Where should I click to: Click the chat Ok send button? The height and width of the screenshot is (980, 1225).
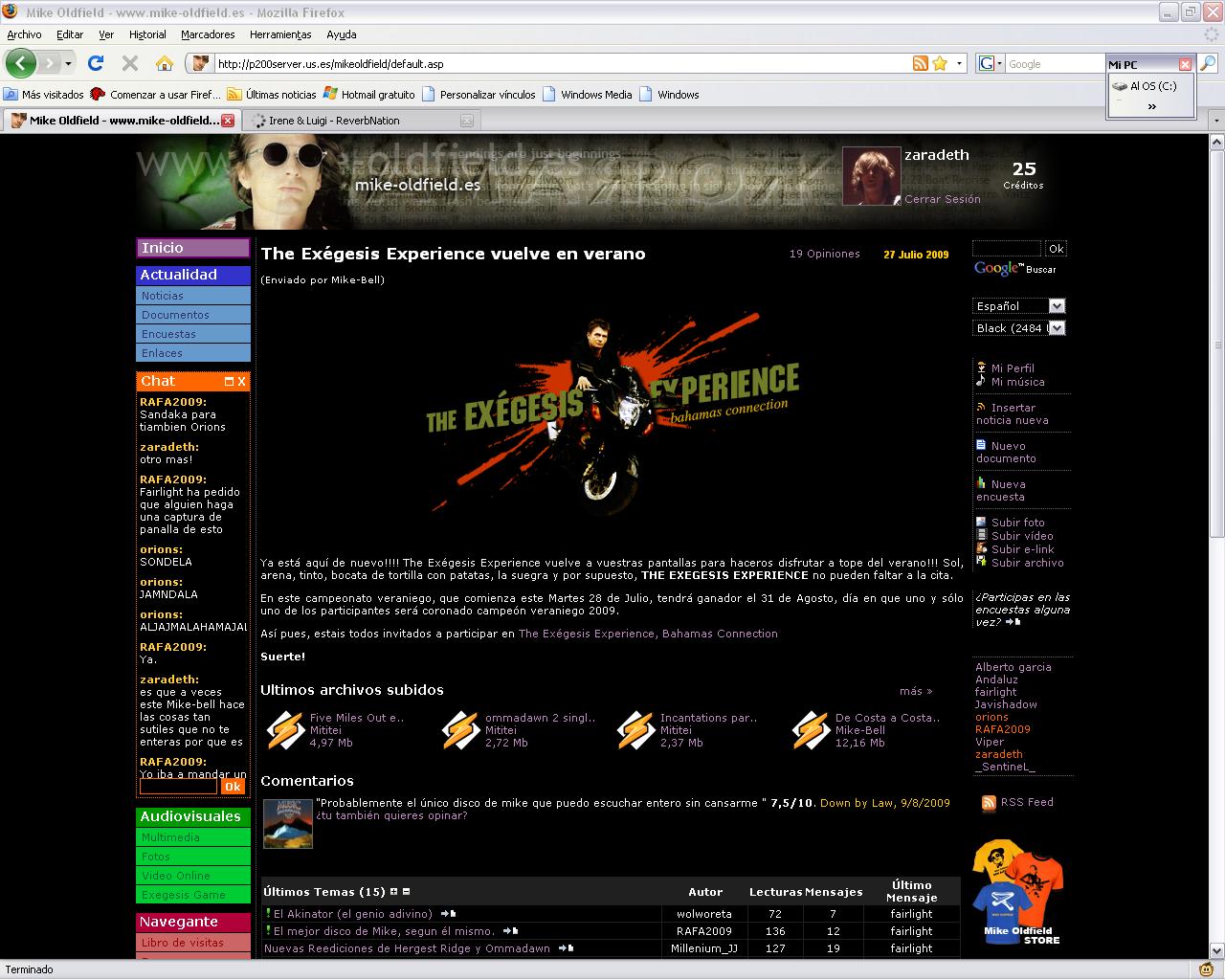click(x=233, y=787)
